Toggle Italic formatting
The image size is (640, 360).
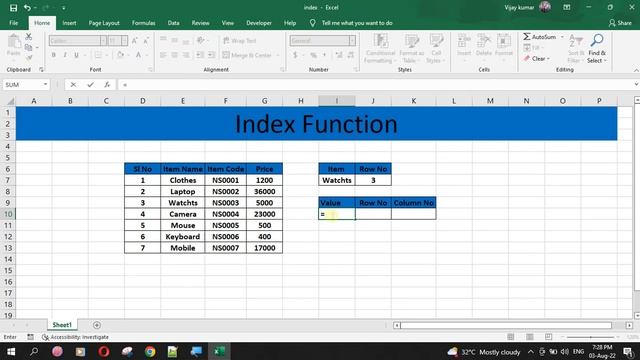65,55
